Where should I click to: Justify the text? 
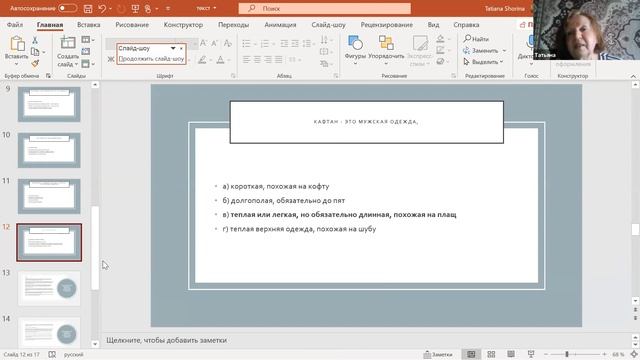click(x=279, y=60)
